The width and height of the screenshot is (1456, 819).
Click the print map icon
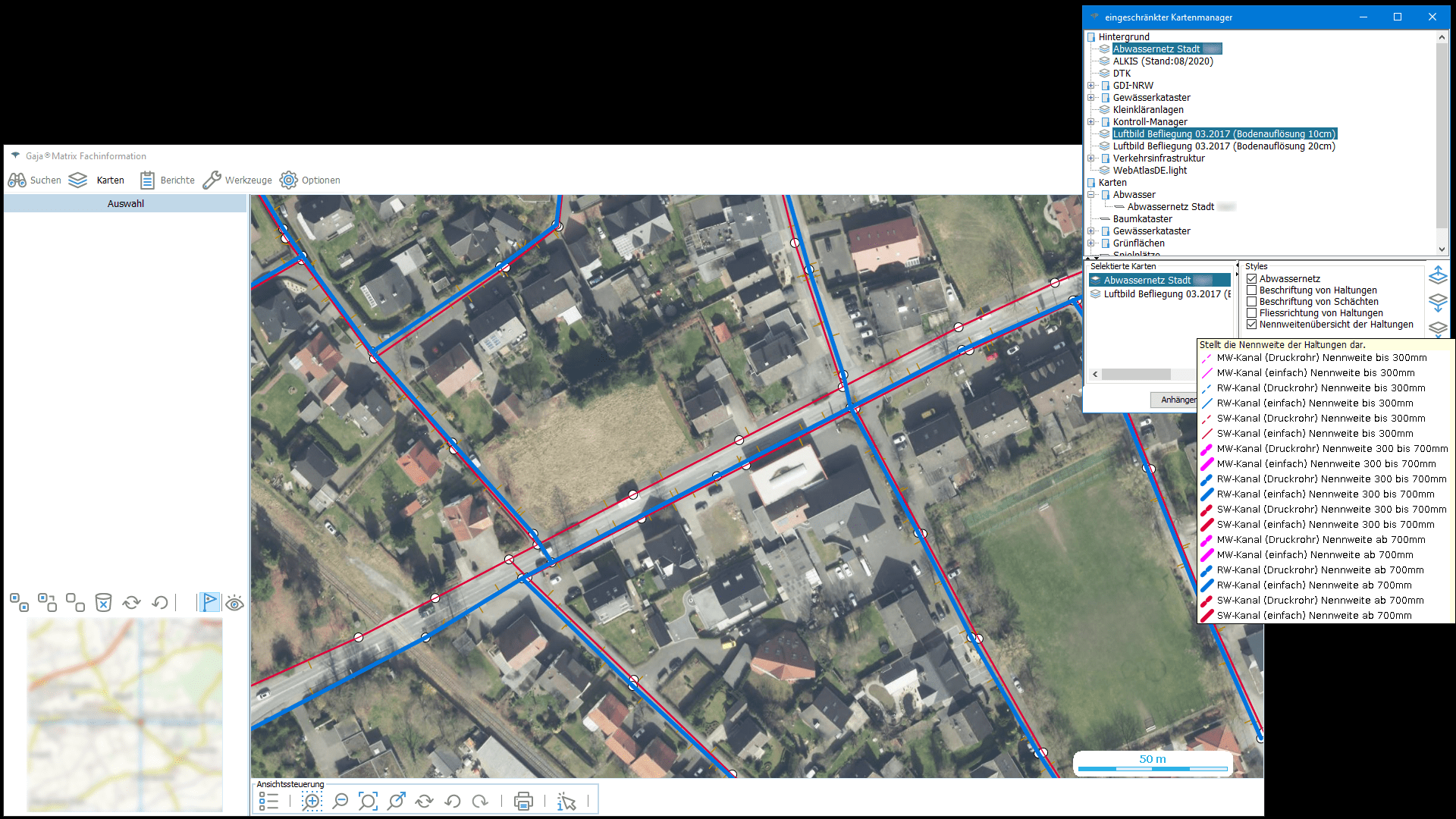[x=523, y=801]
